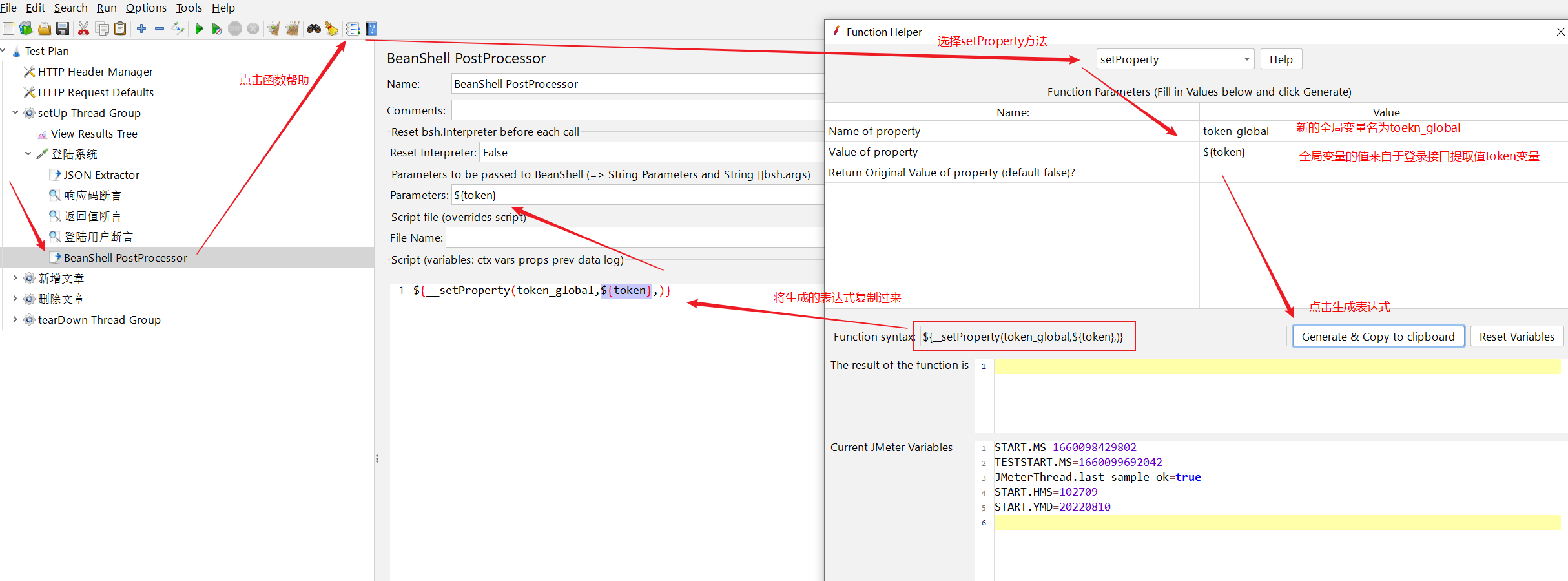The width and height of the screenshot is (1568, 581).
Task: Open the setProperty function dropdown
Action: [1175, 59]
